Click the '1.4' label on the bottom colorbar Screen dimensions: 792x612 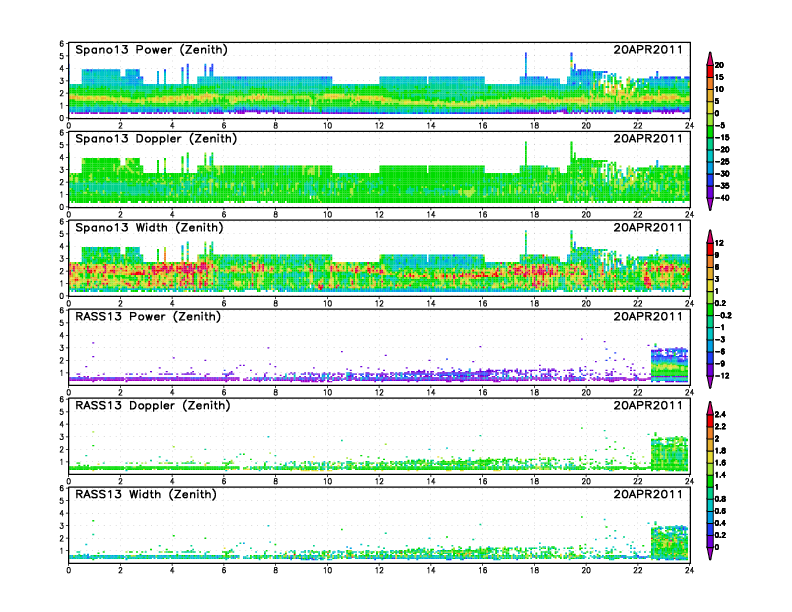(x=720, y=475)
